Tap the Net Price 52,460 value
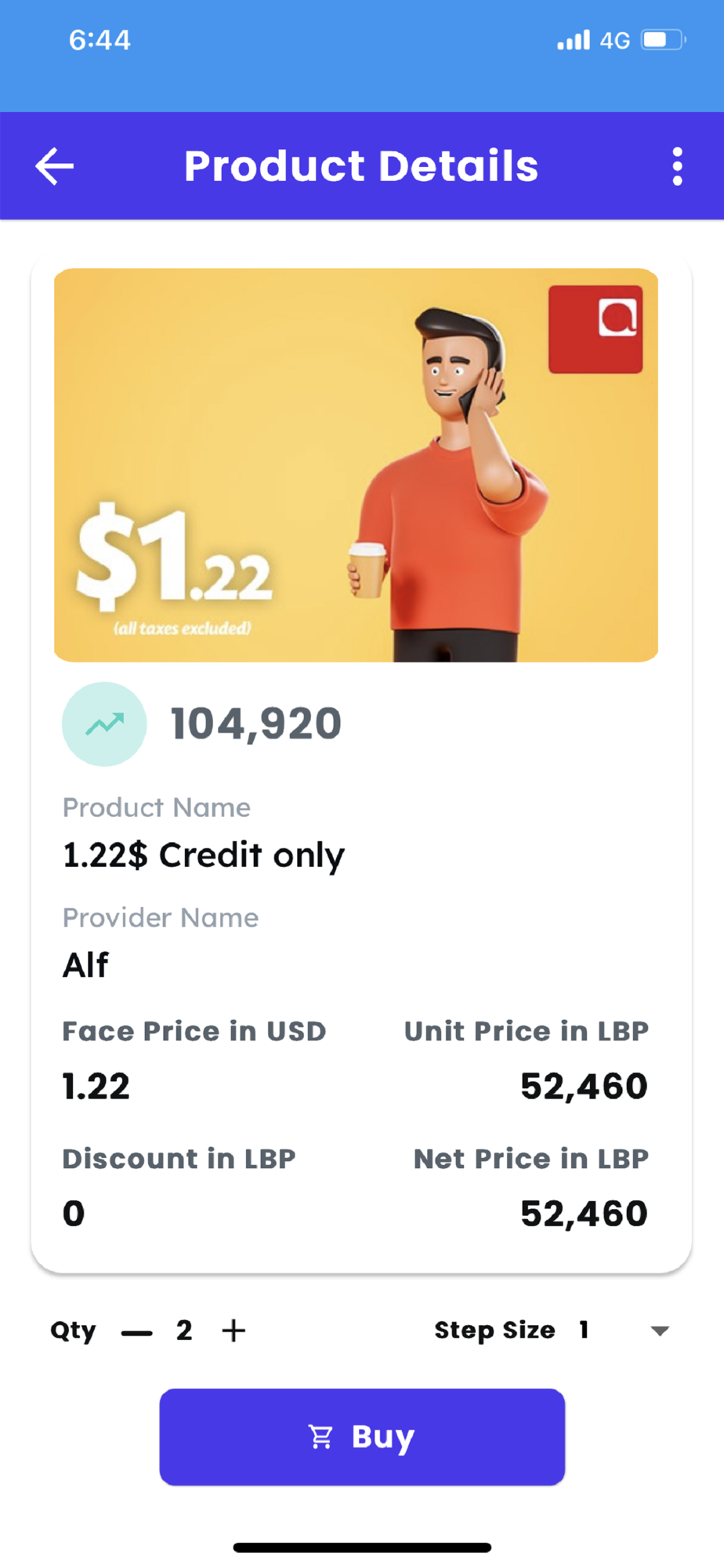The height and width of the screenshot is (1568, 724). [x=584, y=1214]
